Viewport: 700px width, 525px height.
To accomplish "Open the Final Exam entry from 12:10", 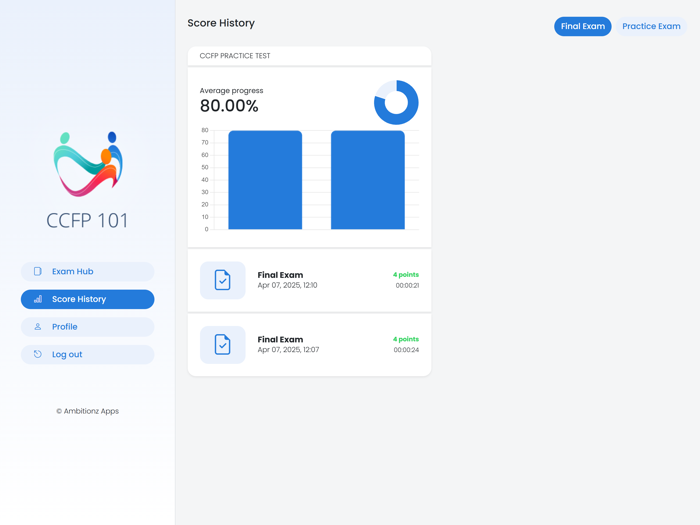I will pyautogui.click(x=309, y=280).
